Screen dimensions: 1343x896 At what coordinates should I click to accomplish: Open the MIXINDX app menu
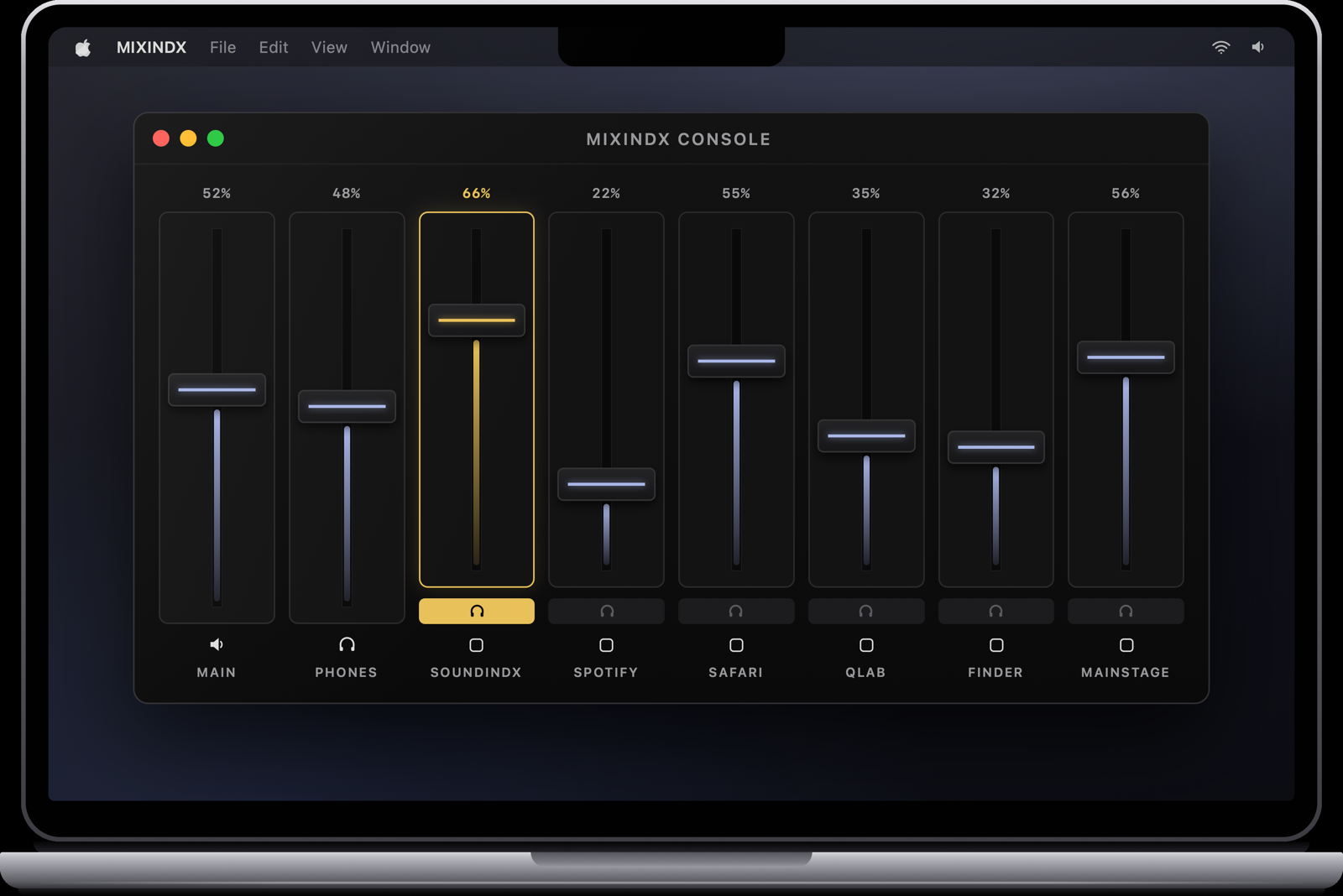[x=151, y=48]
